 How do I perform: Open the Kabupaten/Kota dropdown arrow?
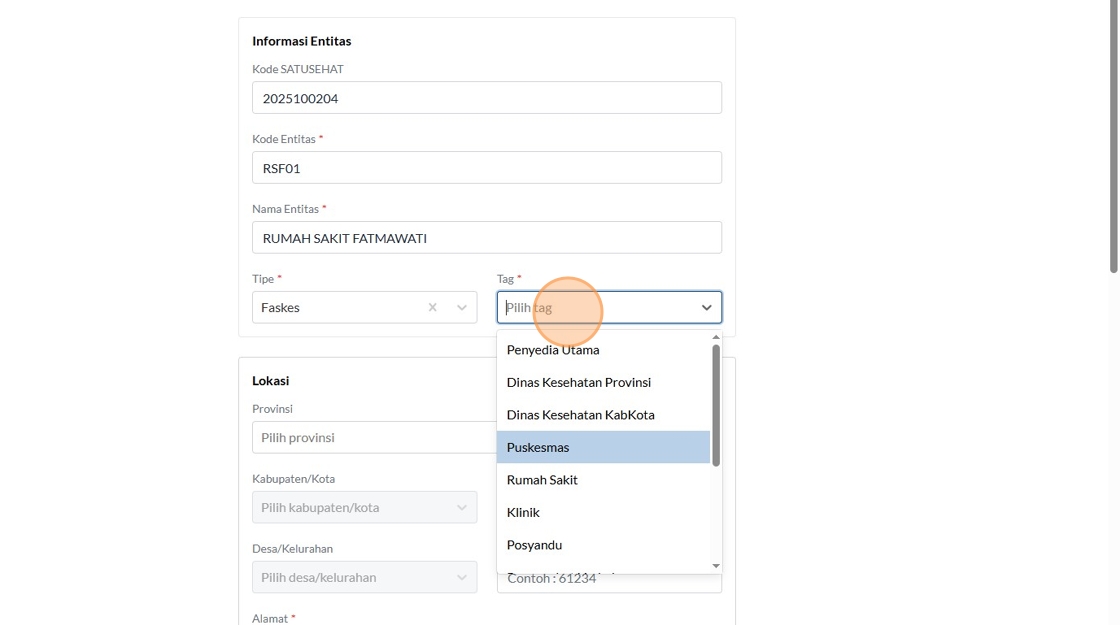click(x=462, y=508)
